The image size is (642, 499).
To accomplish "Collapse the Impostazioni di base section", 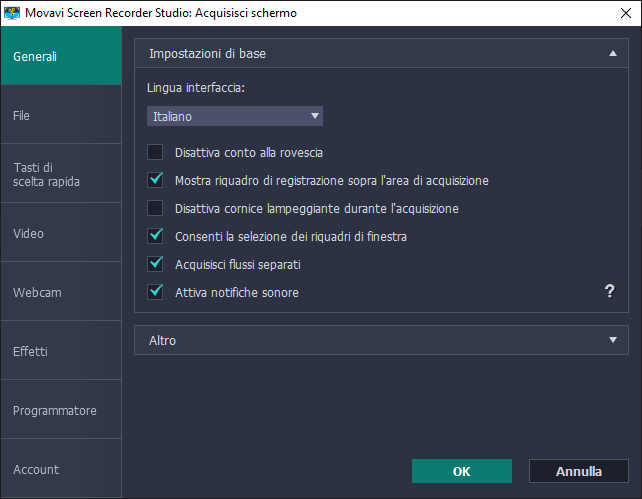I will 611,53.
